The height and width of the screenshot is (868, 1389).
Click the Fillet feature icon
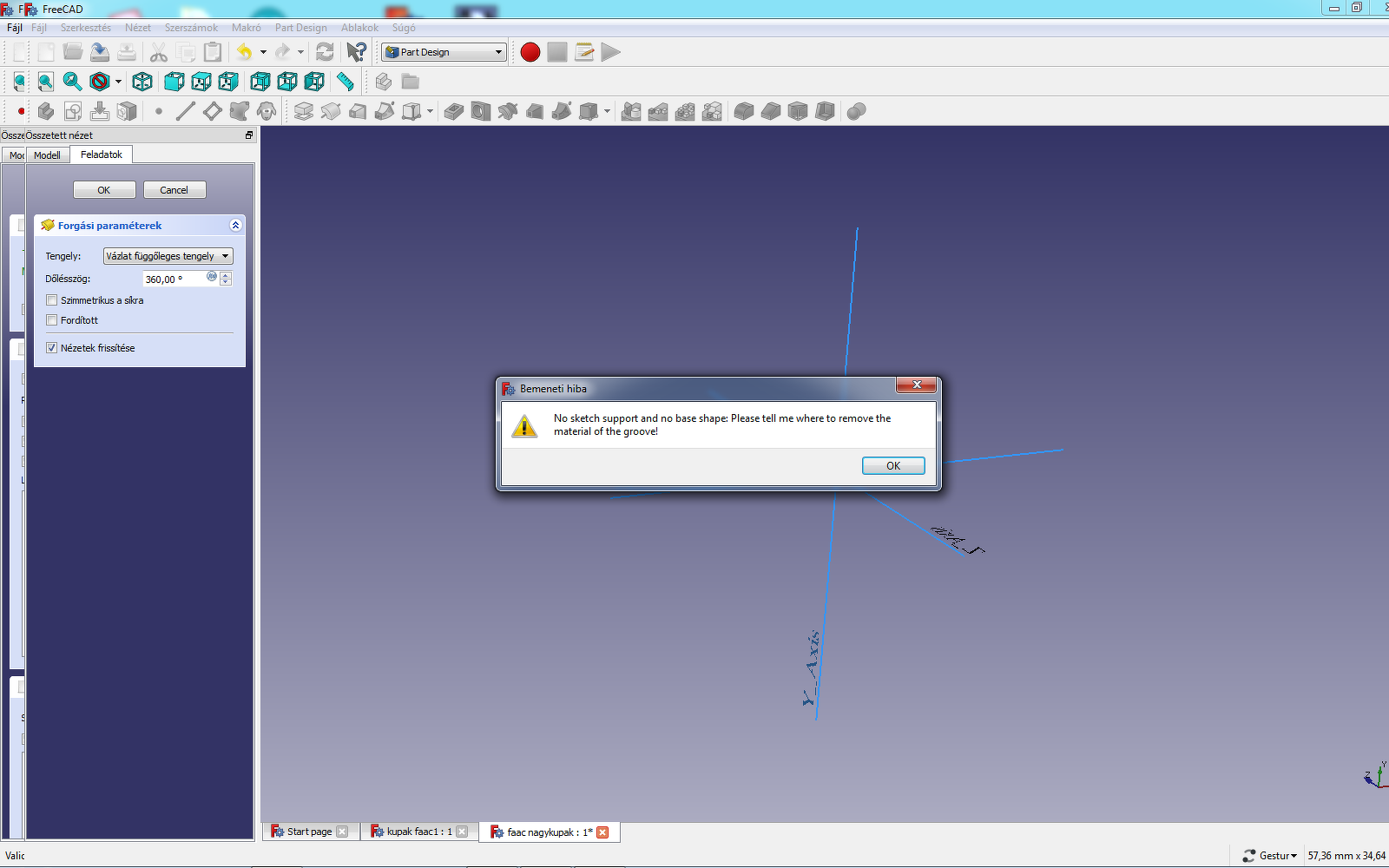744,111
